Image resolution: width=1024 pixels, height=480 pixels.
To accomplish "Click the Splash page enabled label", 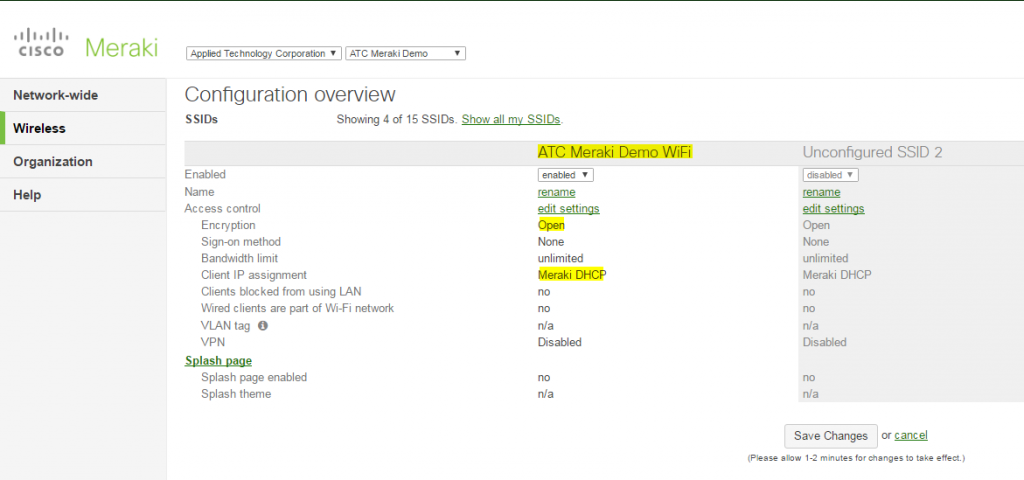I will point(254,377).
